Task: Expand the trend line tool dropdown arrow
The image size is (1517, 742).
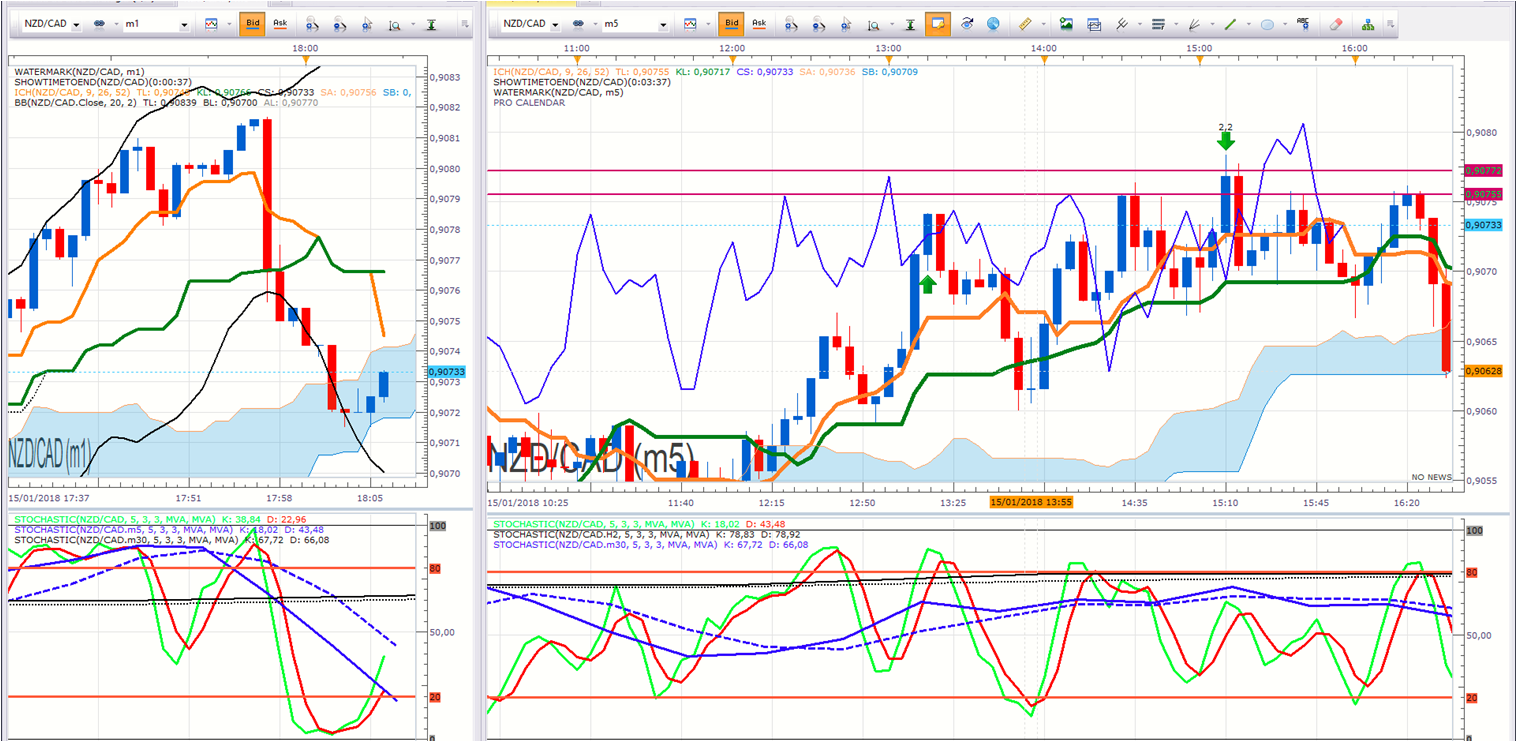Action: point(1248,23)
